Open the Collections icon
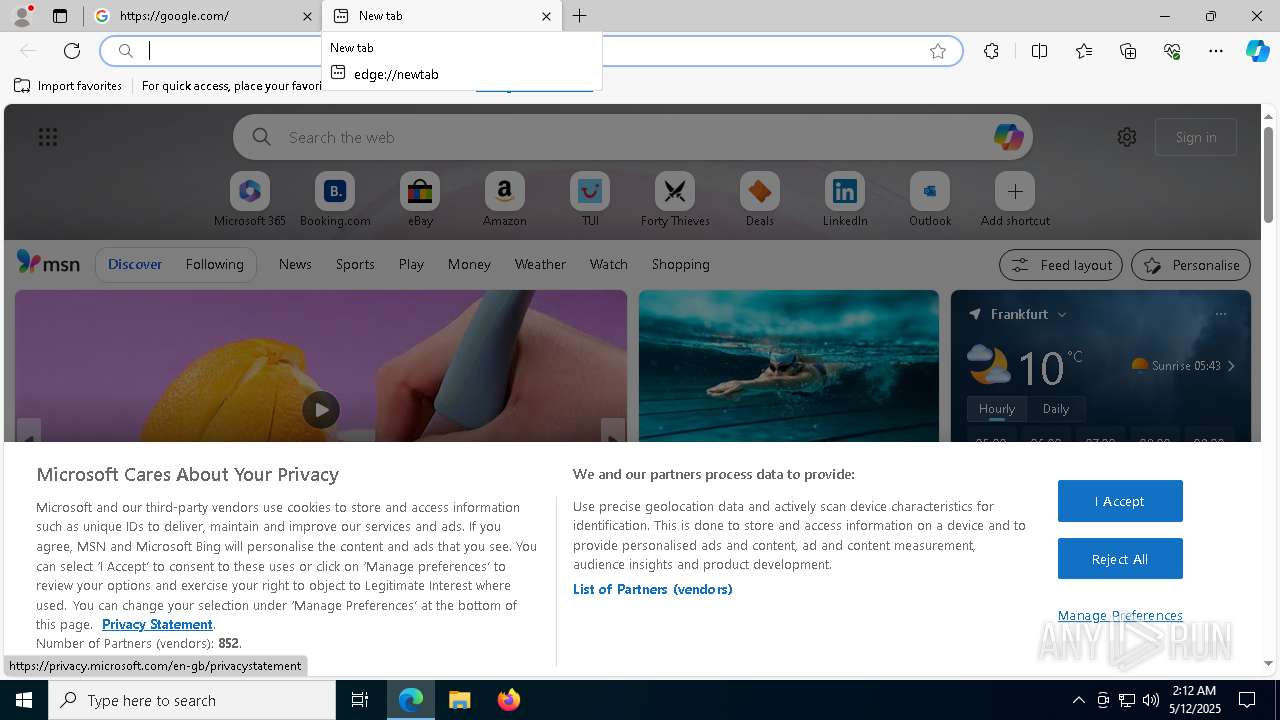 pyautogui.click(x=1128, y=51)
